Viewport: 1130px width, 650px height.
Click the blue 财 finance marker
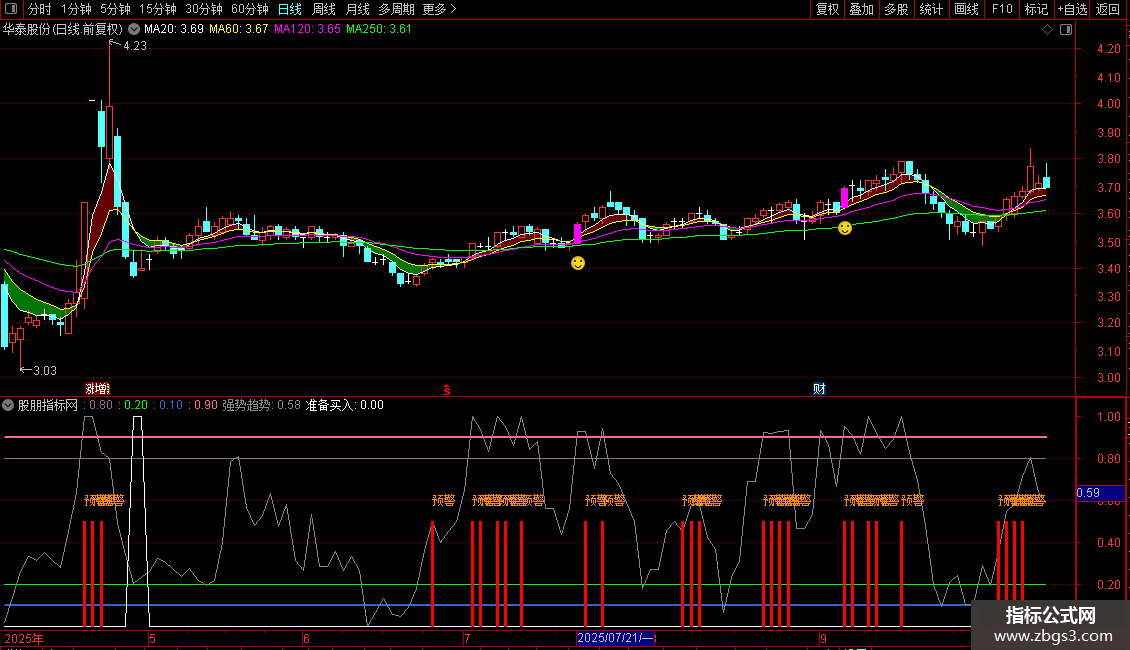[819, 388]
